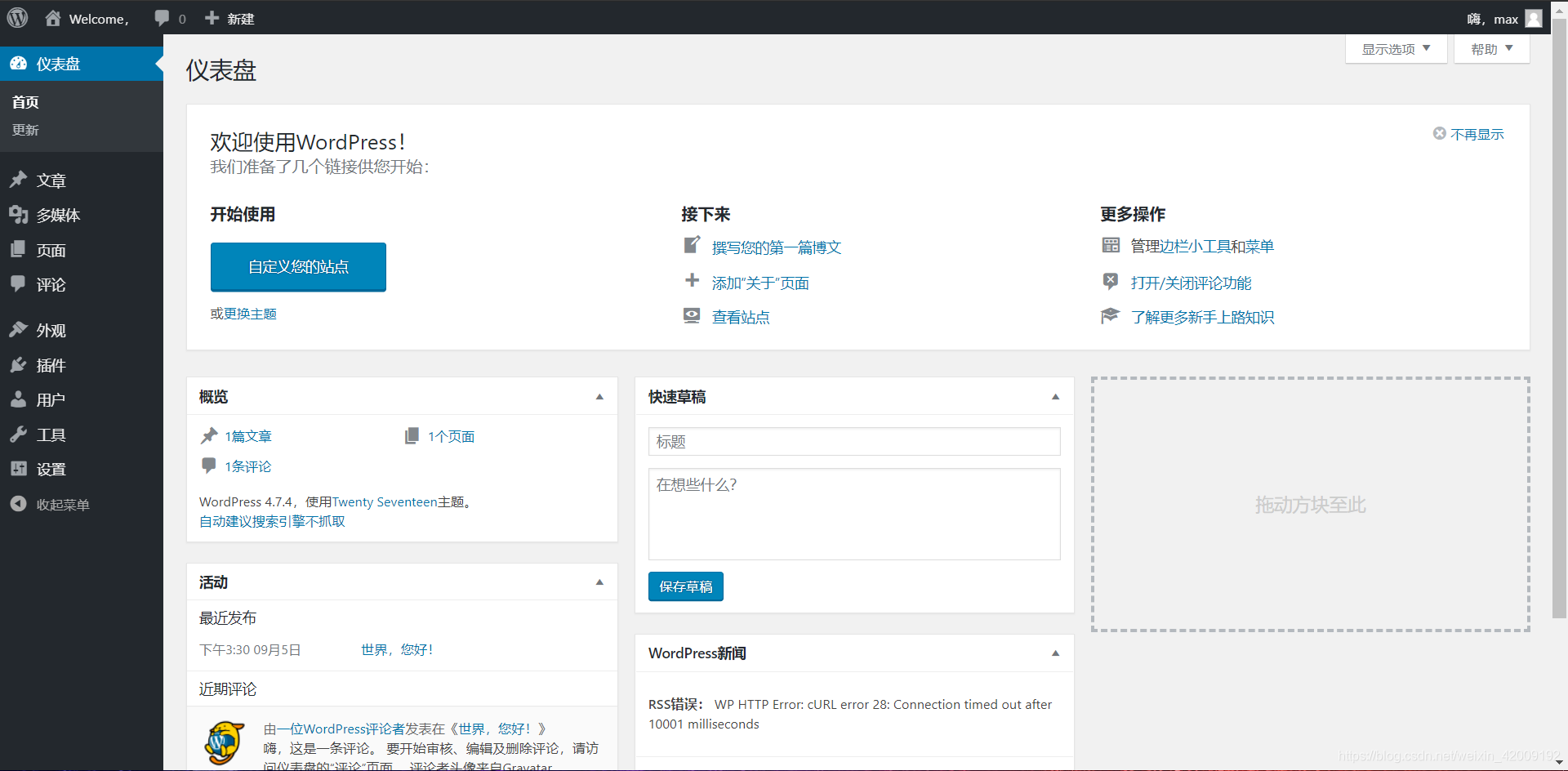Click the 新建 text in admin bar
Viewport: 1568px width, 771px height.
pyautogui.click(x=241, y=19)
